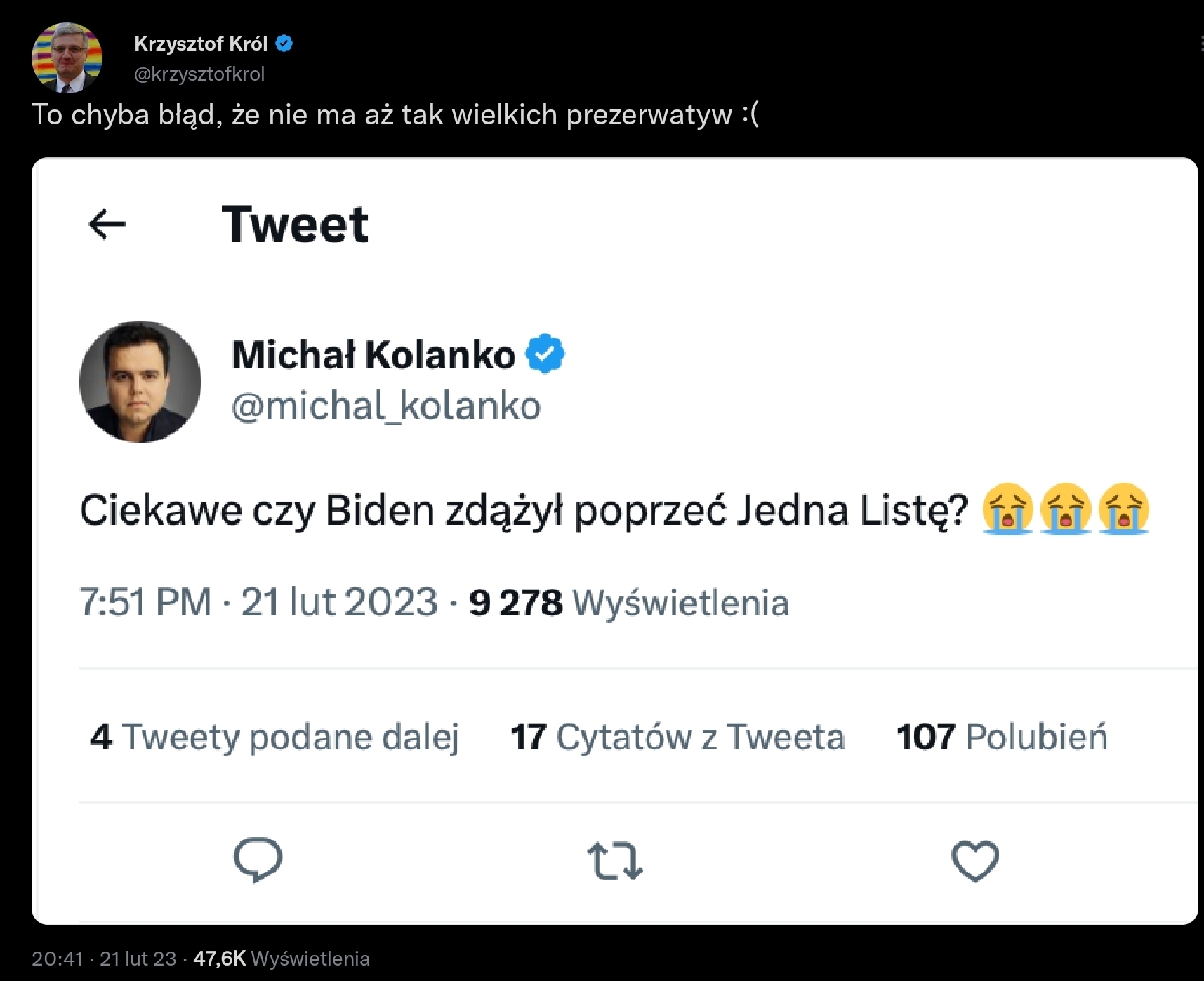Screen dimensions: 1204x981
Task: Click the @krzysztofkrol handle
Action: pos(199,74)
